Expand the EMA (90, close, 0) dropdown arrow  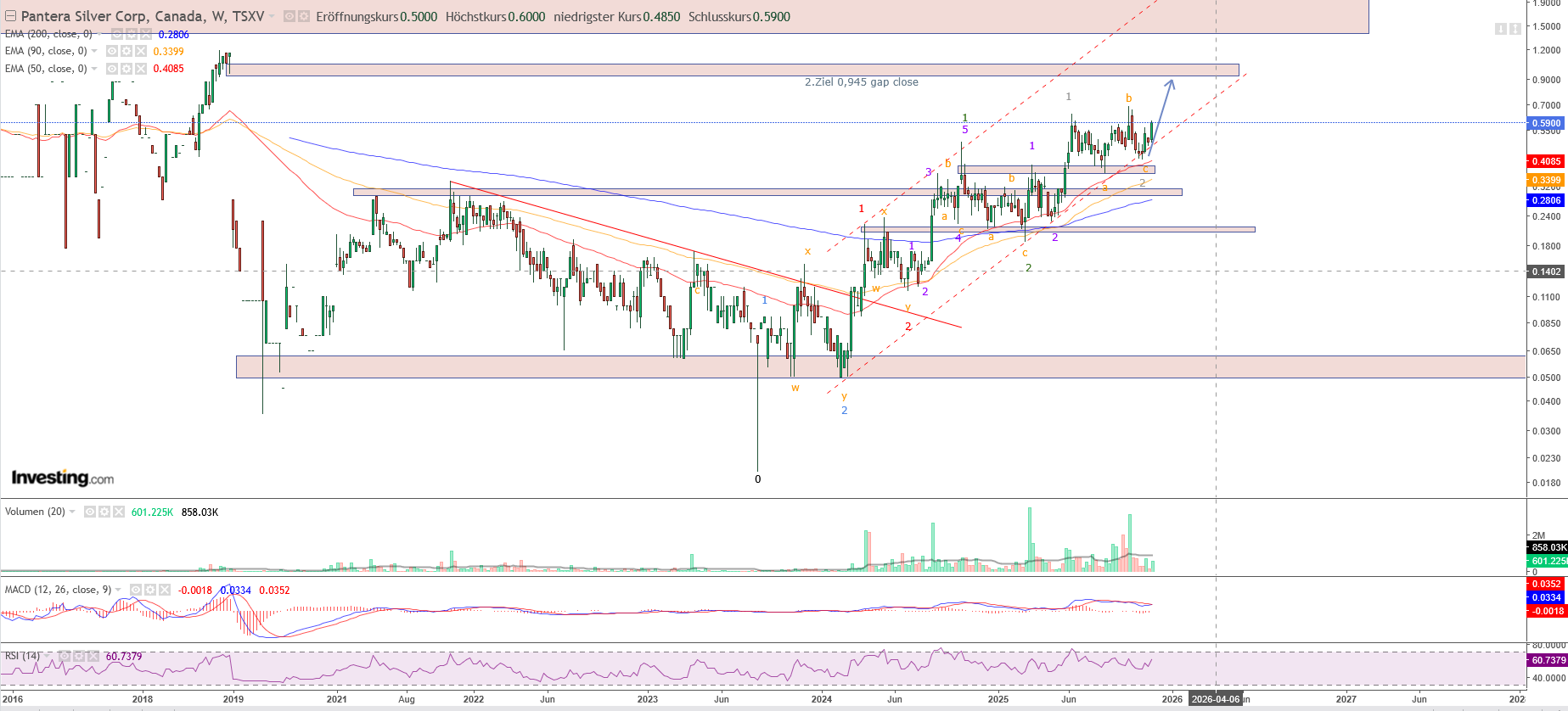point(94,51)
